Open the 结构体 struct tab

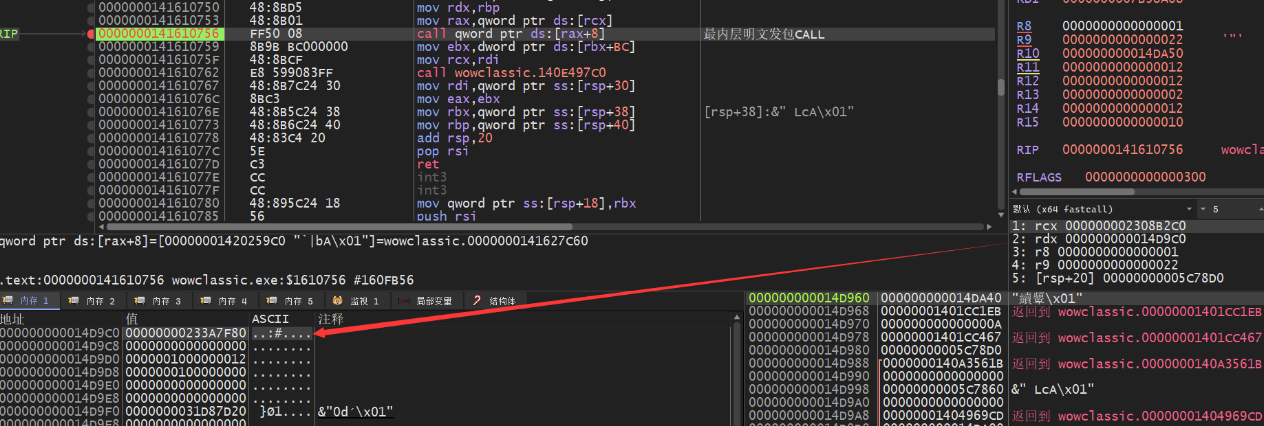[x=494, y=300]
